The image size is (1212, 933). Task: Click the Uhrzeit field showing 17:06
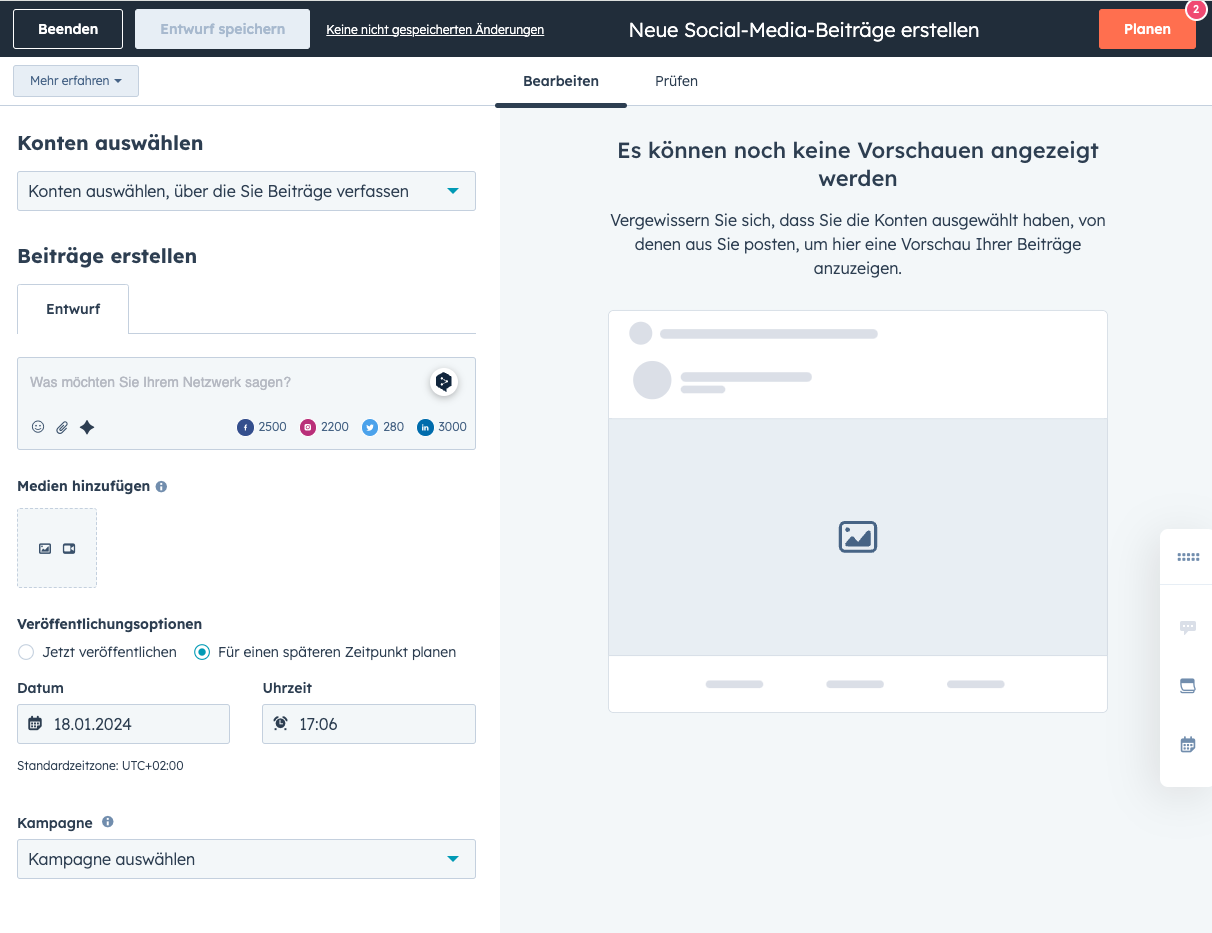(368, 723)
